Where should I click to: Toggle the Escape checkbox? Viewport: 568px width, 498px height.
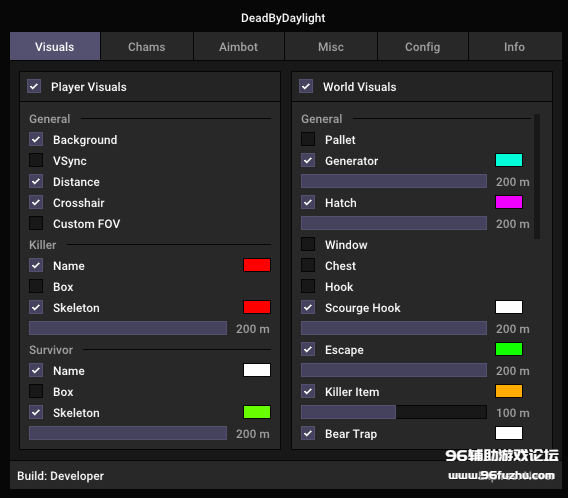click(x=308, y=350)
